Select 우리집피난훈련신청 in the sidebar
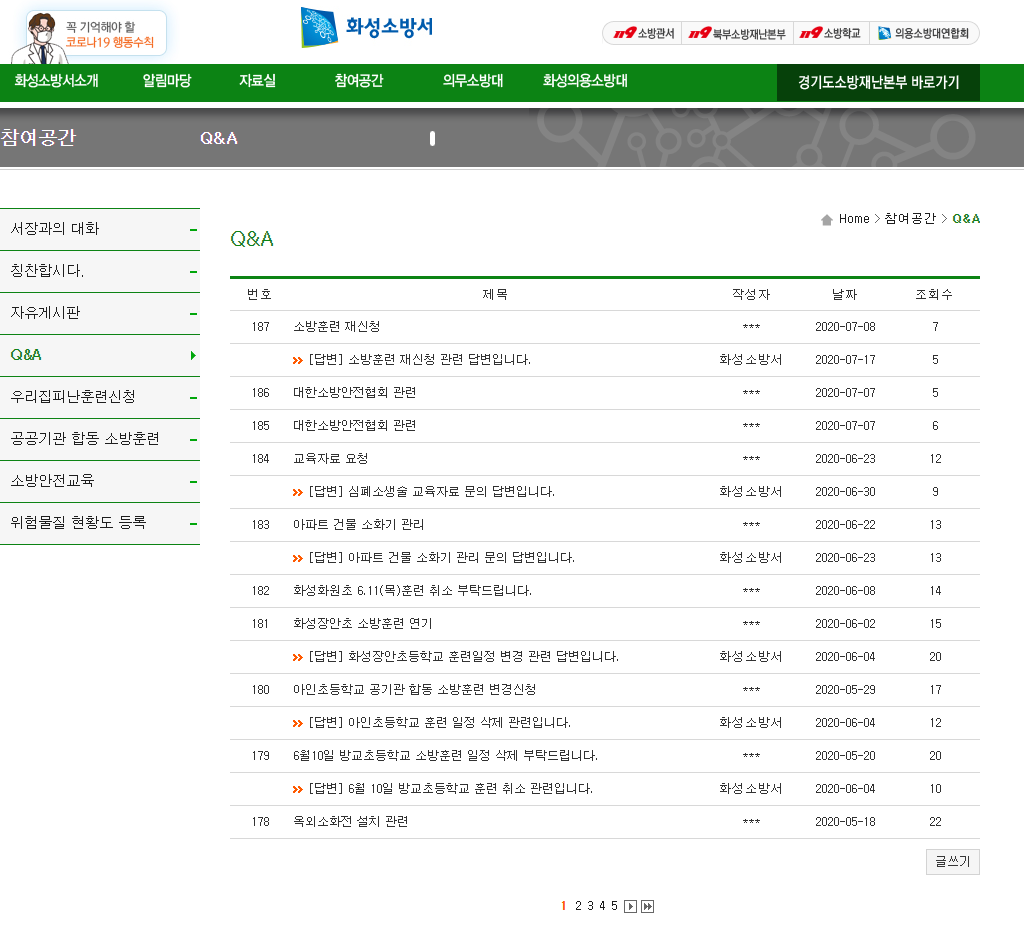The width and height of the screenshot is (1024, 931). (x=100, y=397)
